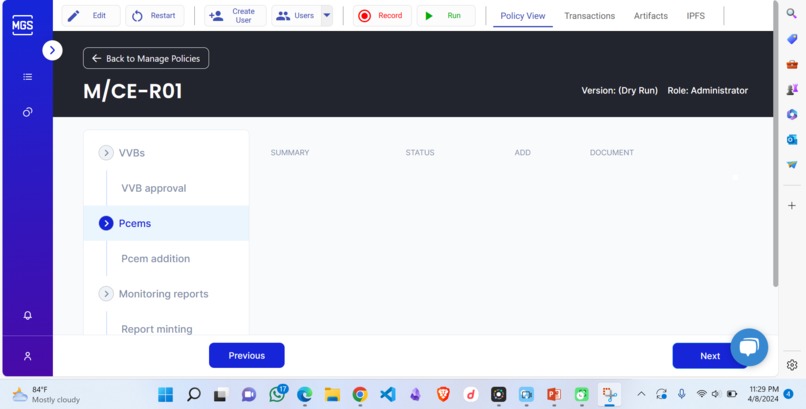Open Edge sidebar shopping tag icon
The image size is (806, 409).
click(x=792, y=39)
